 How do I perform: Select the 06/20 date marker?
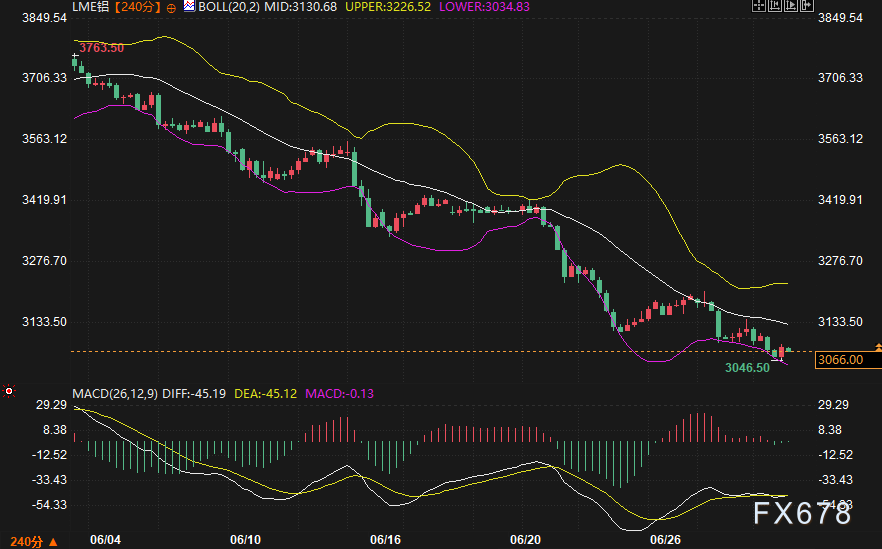coord(525,540)
